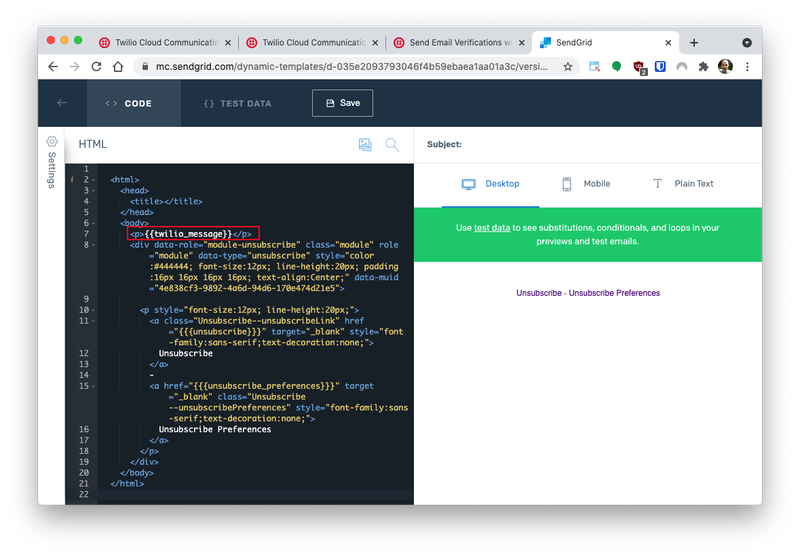Click the screenshot extension icon beside star
800x555 pixels.
pyautogui.click(x=594, y=66)
